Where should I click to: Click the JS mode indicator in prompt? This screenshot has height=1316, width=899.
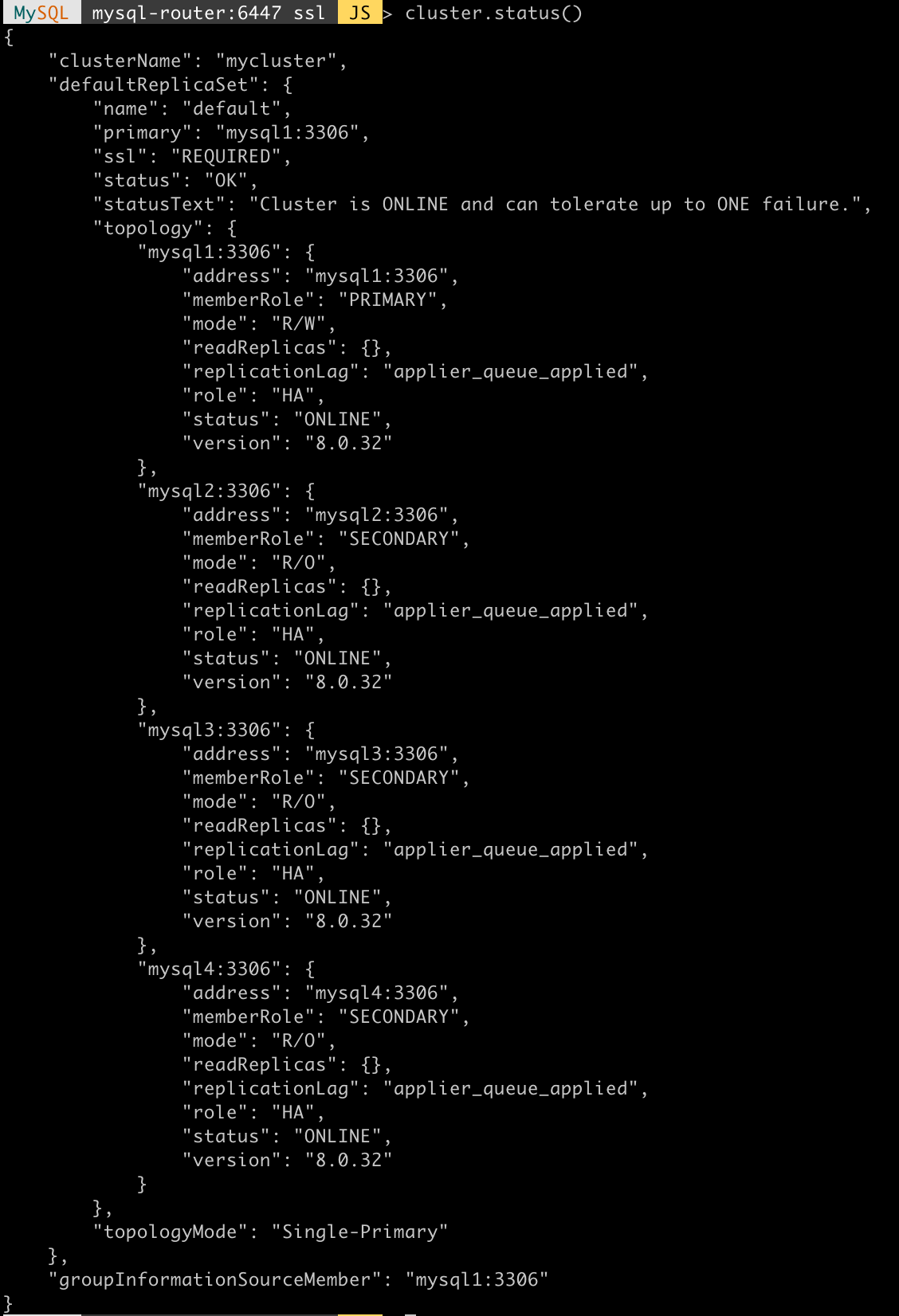click(x=360, y=13)
